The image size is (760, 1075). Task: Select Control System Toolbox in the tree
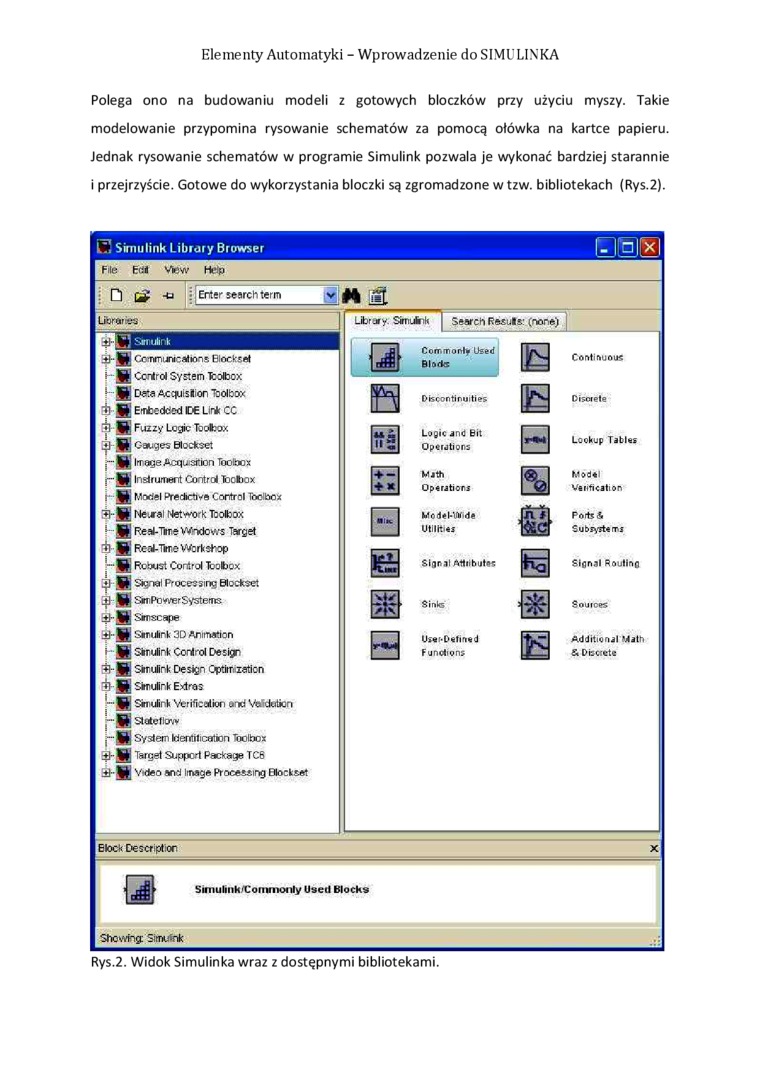pyautogui.click(x=188, y=376)
